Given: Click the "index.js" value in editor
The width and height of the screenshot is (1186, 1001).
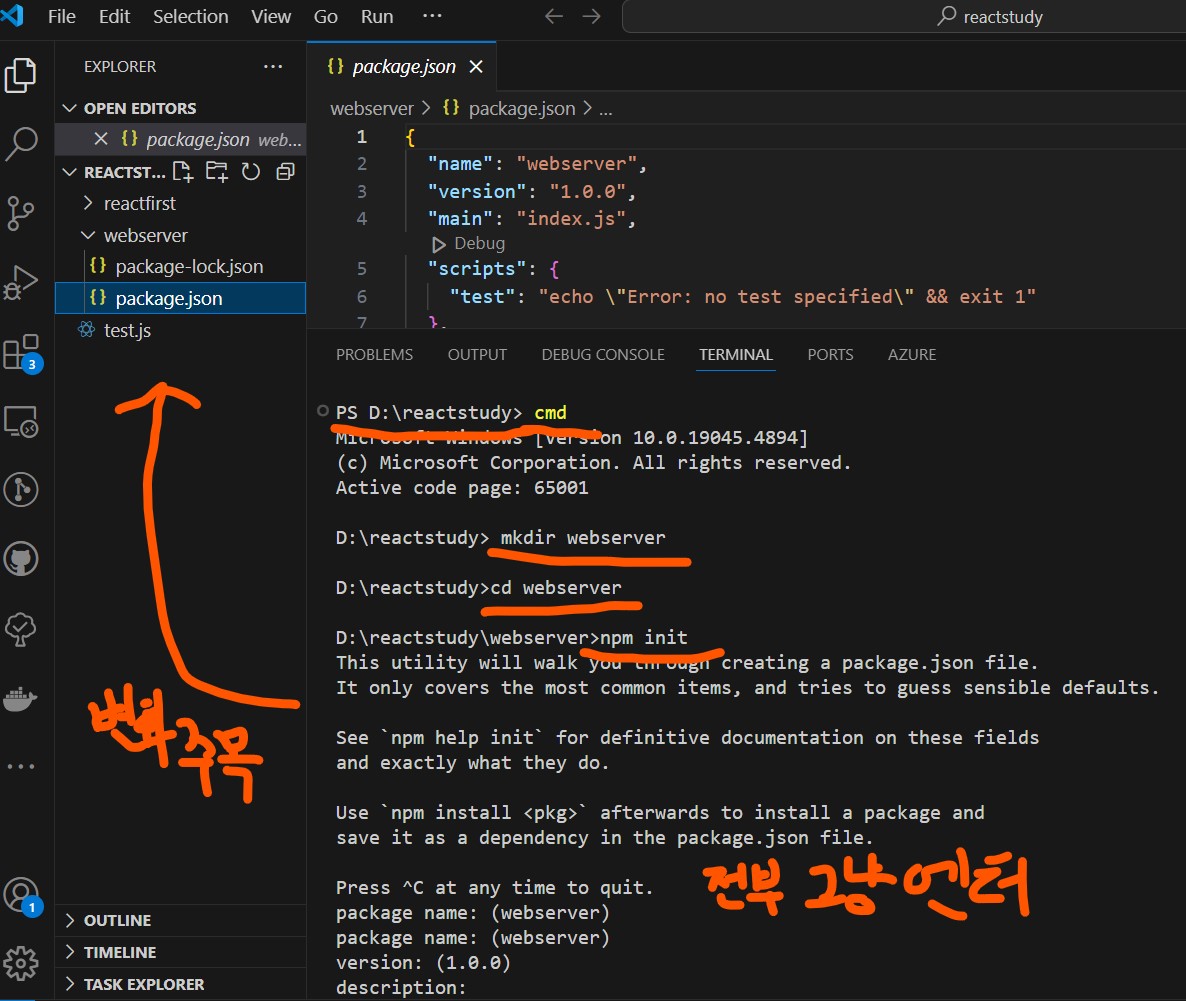Looking at the screenshot, I should click(x=571, y=219).
